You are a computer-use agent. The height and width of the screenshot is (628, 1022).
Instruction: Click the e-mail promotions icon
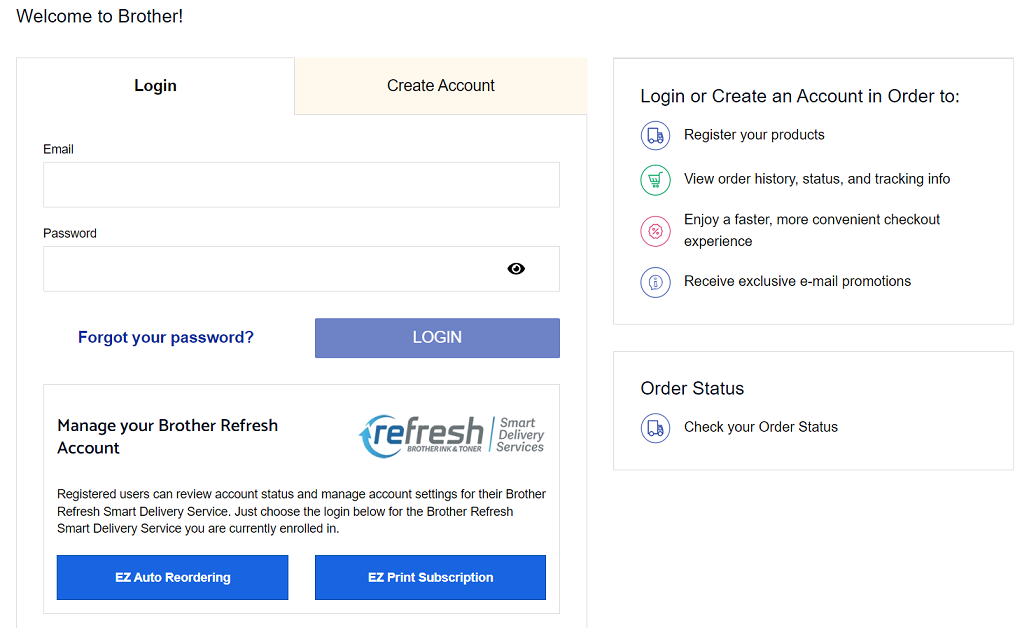[655, 282]
